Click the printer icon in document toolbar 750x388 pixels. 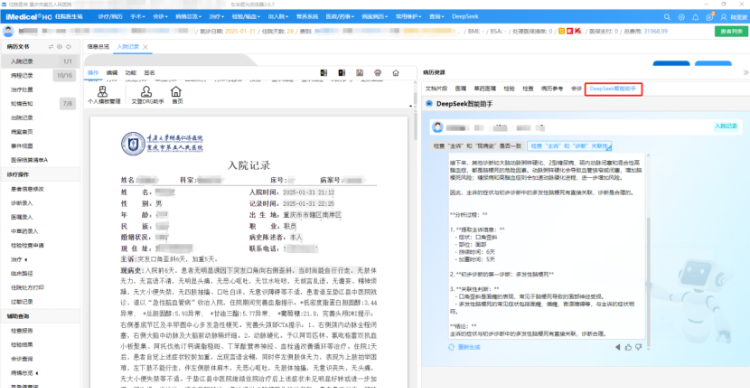[x=378, y=73]
